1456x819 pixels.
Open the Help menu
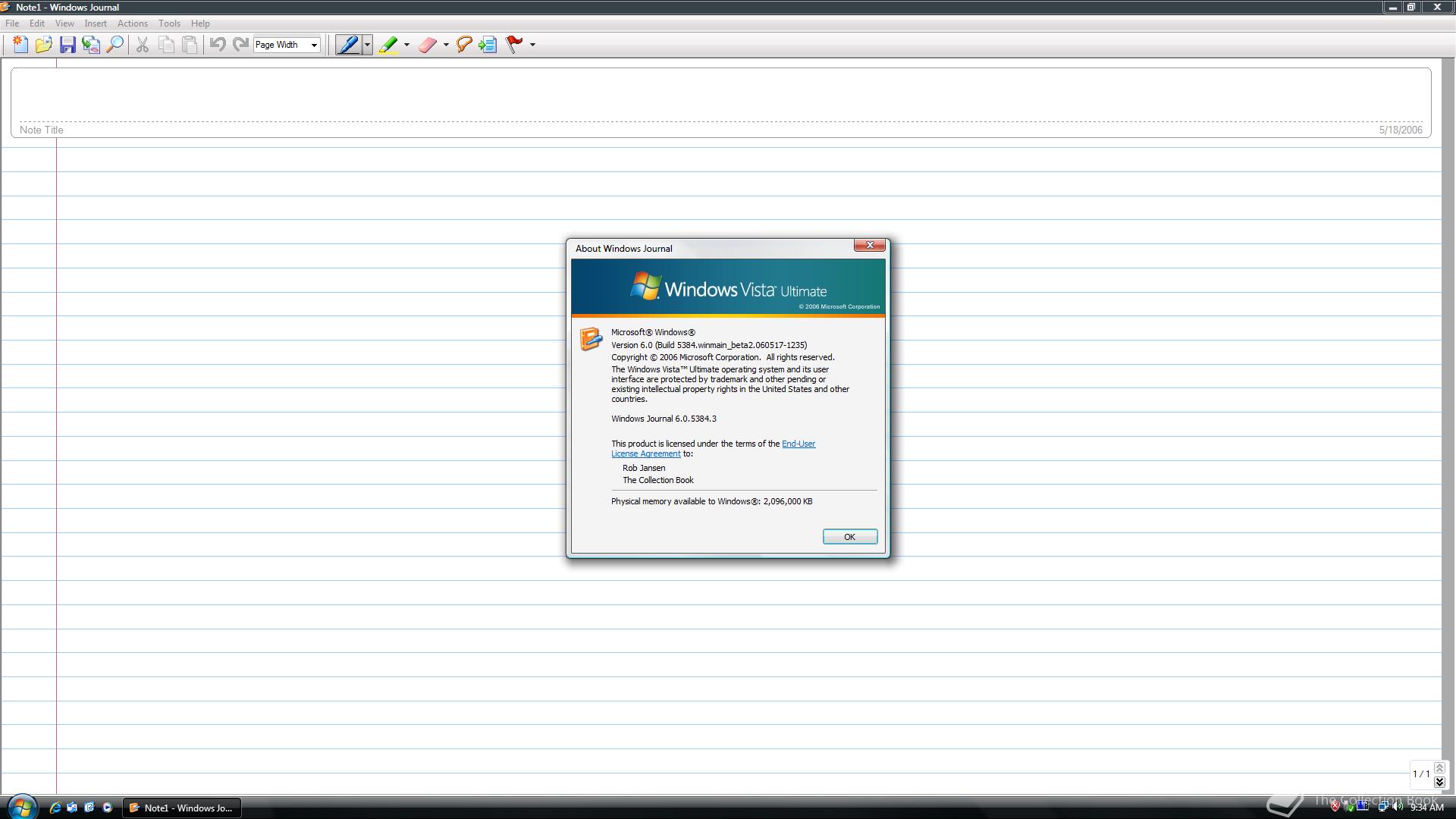(200, 24)
